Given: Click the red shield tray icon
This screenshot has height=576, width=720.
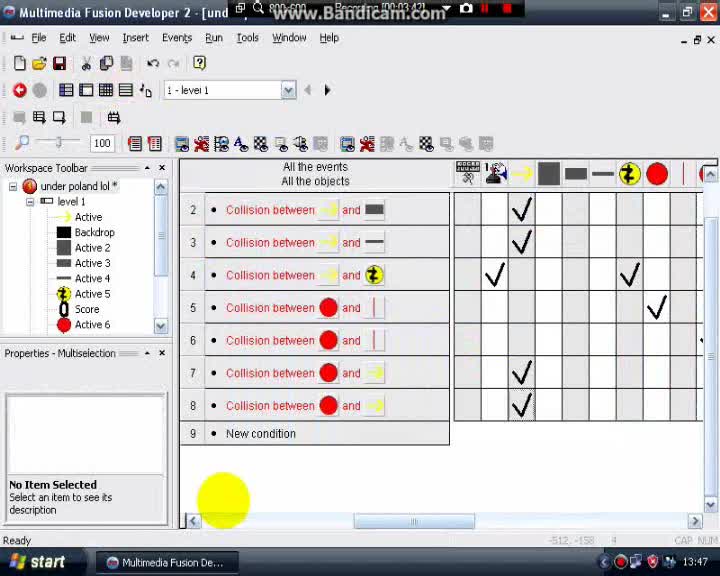Looking at the screenshot, I should pyautogui.click(x=652, y=561).
